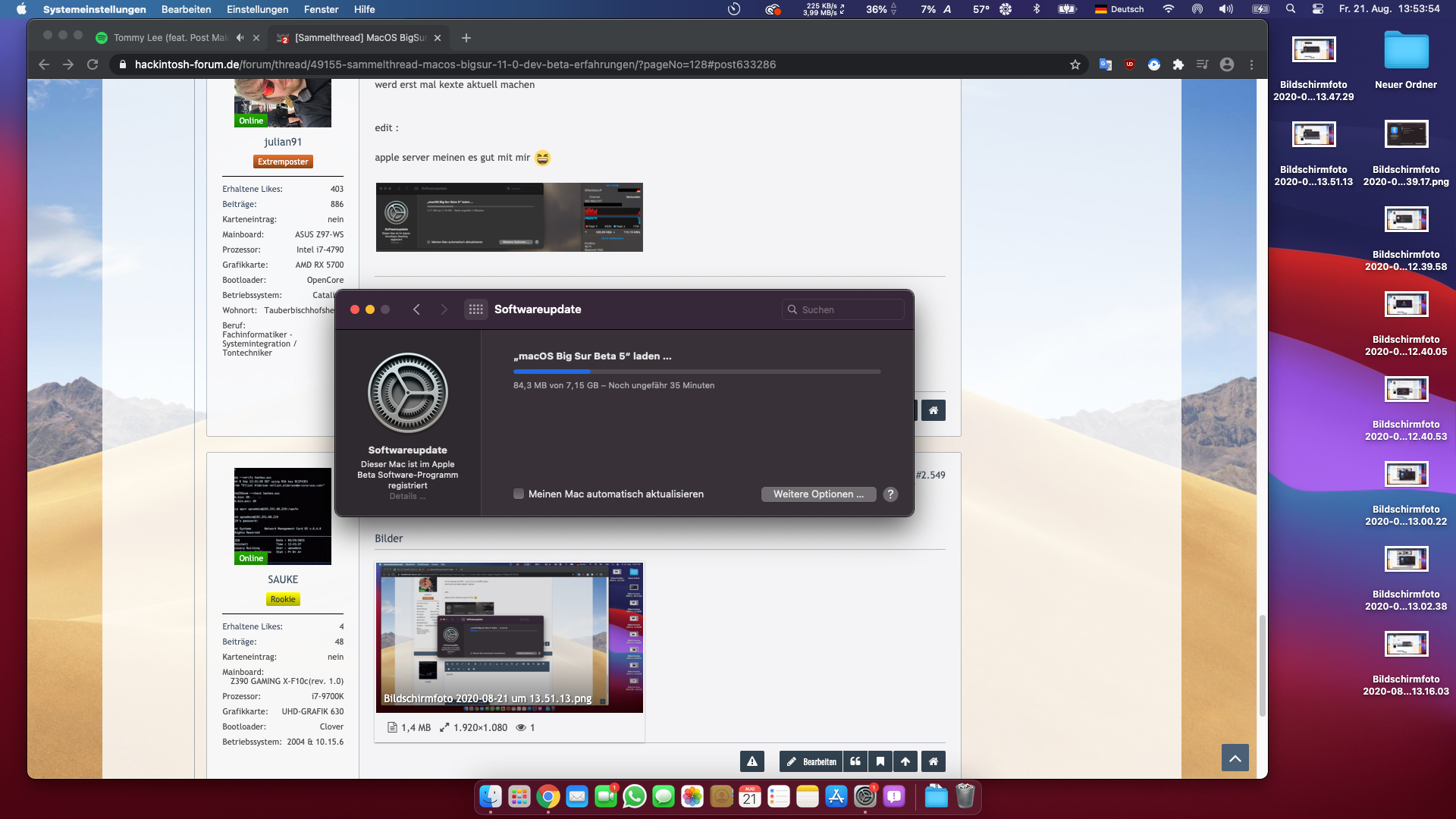Click the grid show-all preferences icon
The height and width of the screenshot is (819, 1456).
point(475,309)
